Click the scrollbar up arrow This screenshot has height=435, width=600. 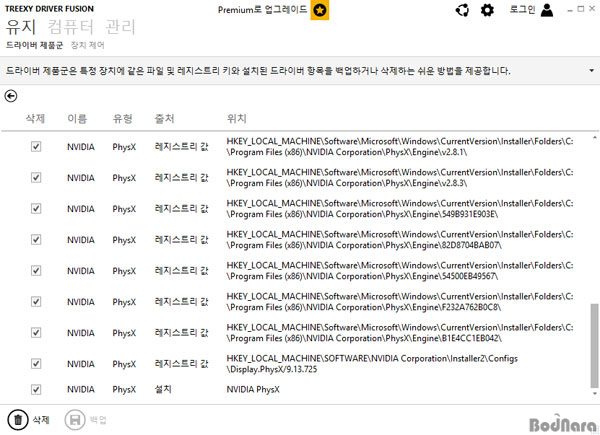pyautogui.click(x=594, y=137)
